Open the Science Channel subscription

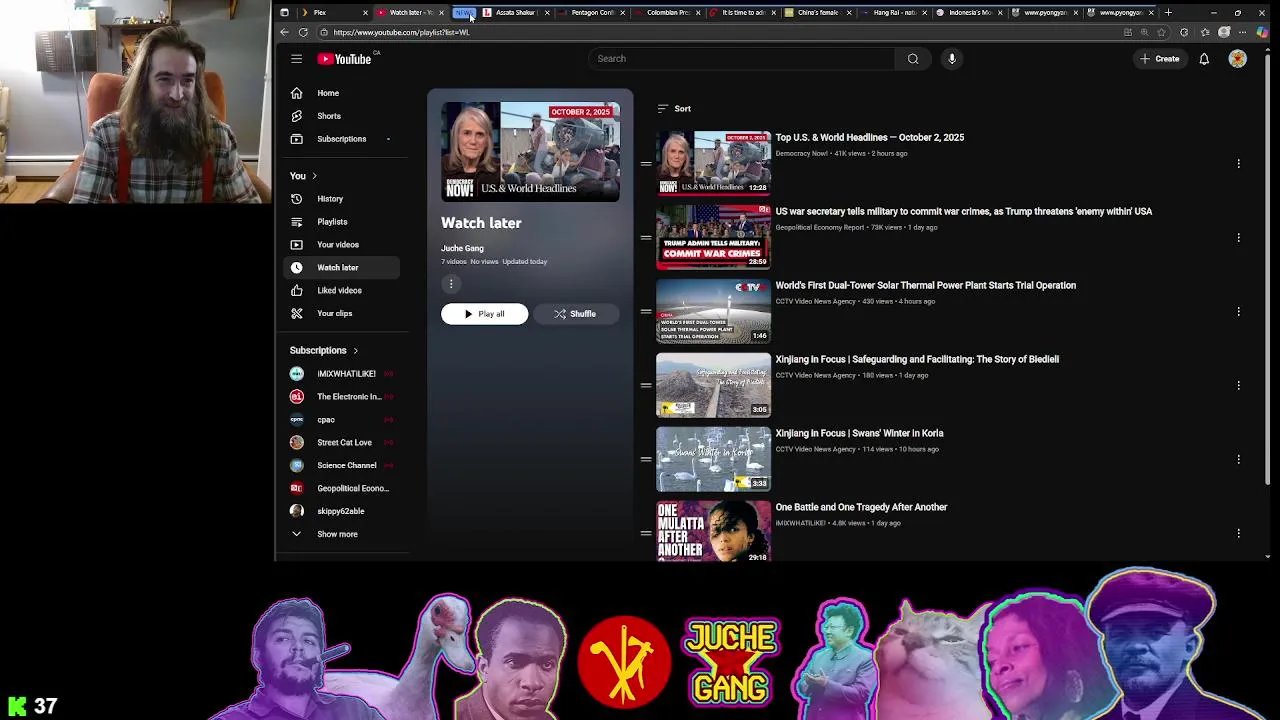pyautogui.click(x=340, y=466)
